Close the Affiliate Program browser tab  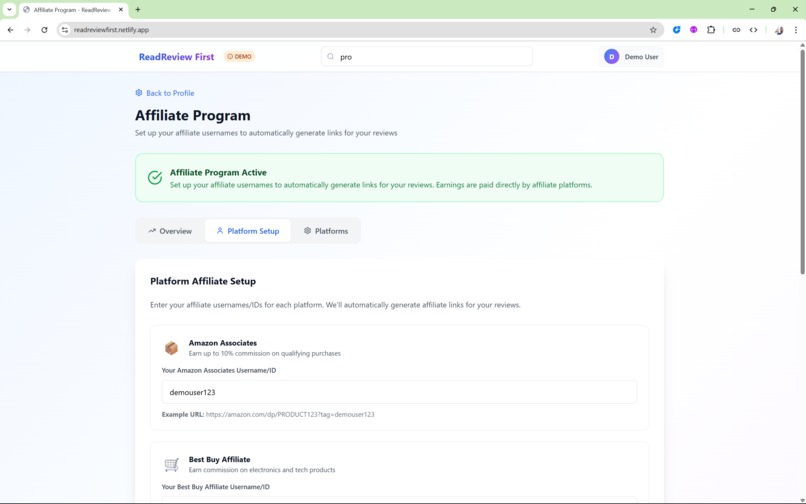coord(121,9)
